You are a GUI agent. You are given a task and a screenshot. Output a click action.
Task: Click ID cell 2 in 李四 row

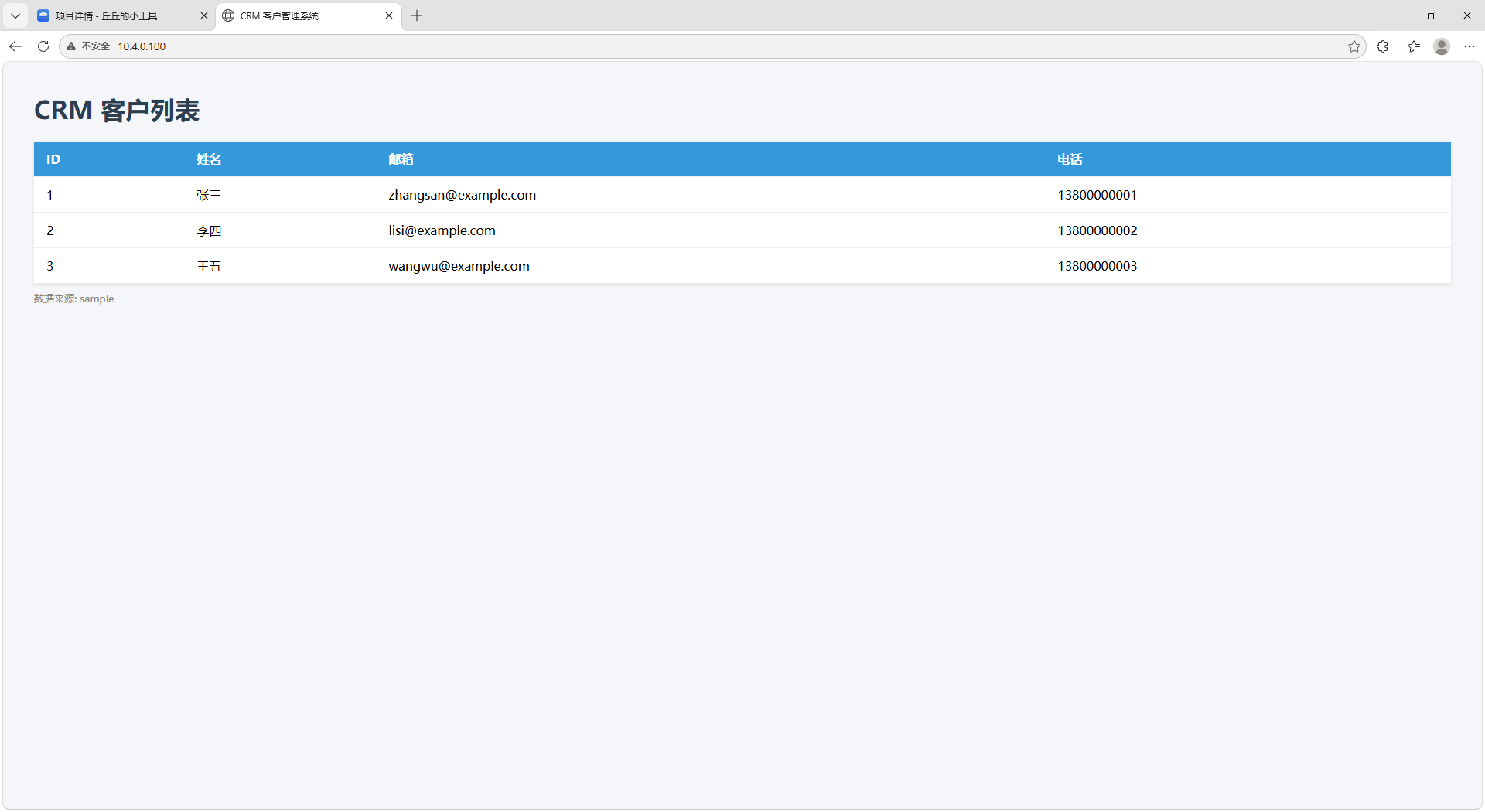(49, 230)
